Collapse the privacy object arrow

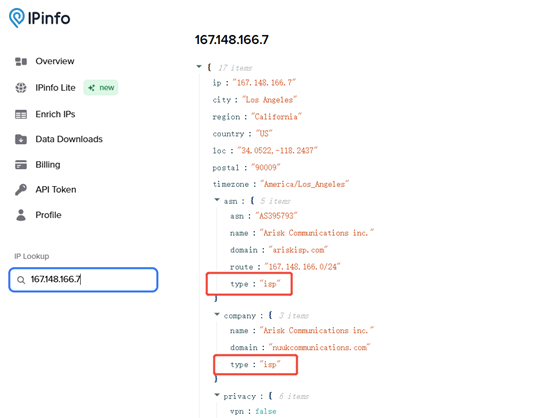217,395
